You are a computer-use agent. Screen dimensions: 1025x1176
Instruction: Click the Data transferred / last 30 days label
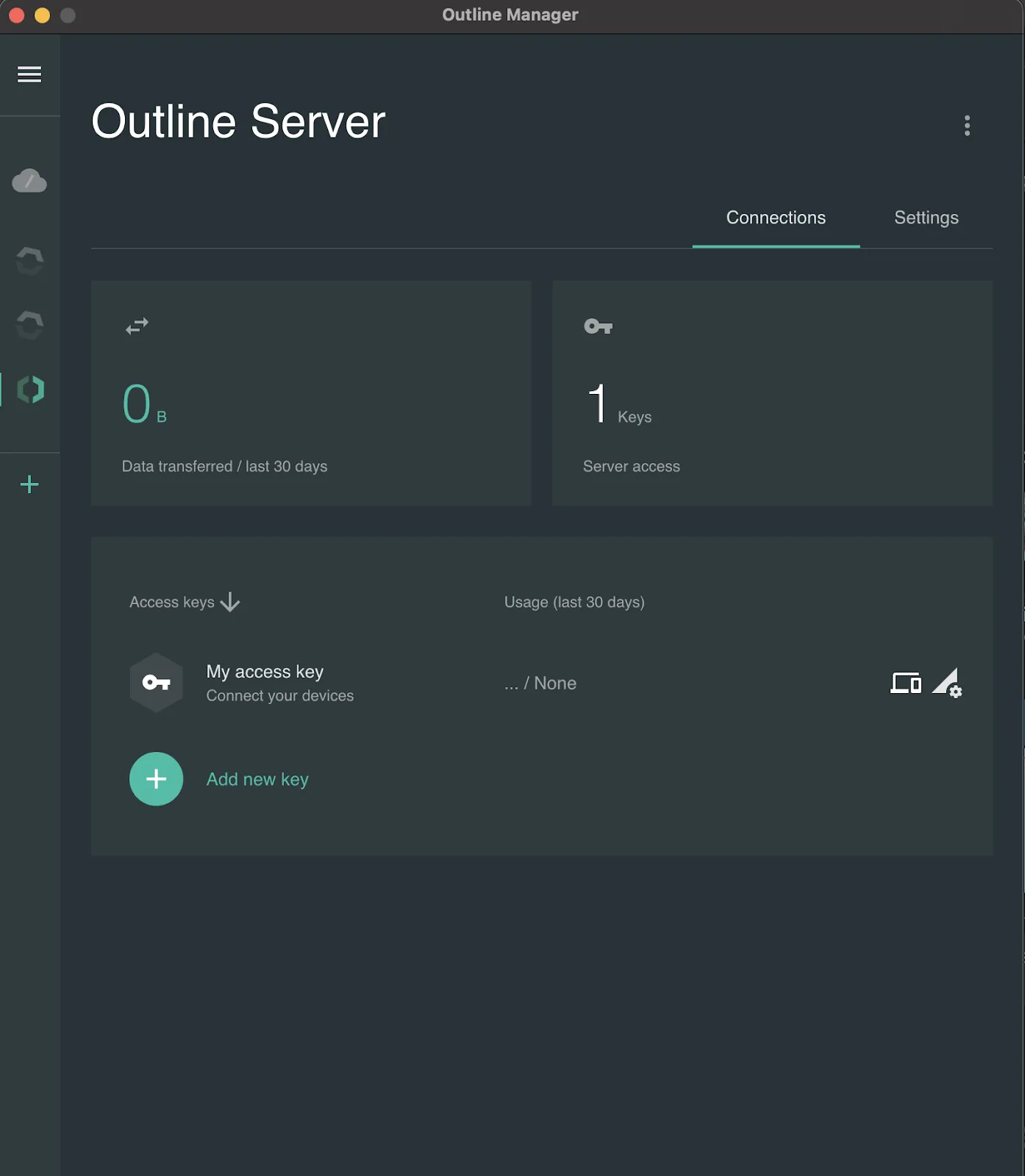[x=224, y=466]
